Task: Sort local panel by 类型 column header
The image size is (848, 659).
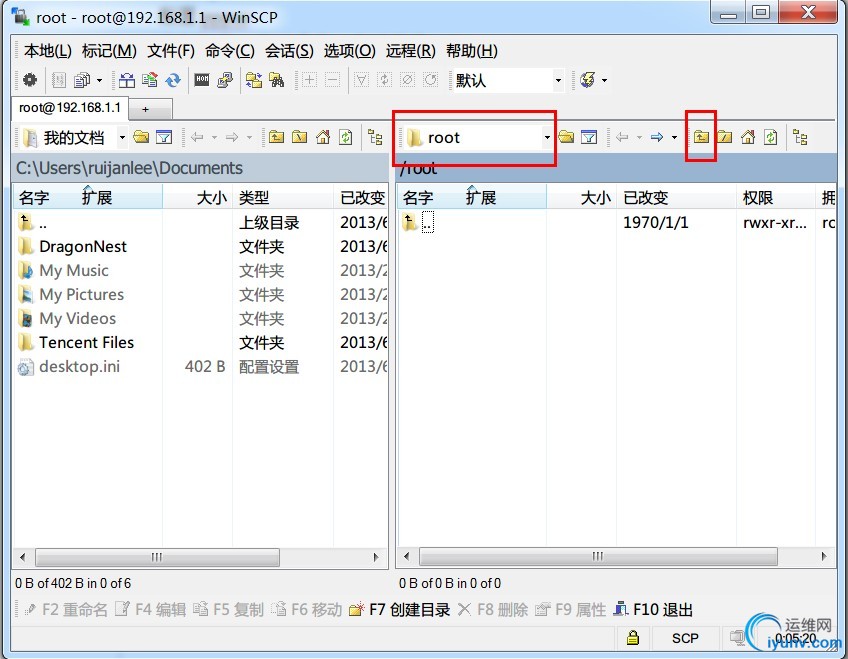Action: (x=283, y=197)
